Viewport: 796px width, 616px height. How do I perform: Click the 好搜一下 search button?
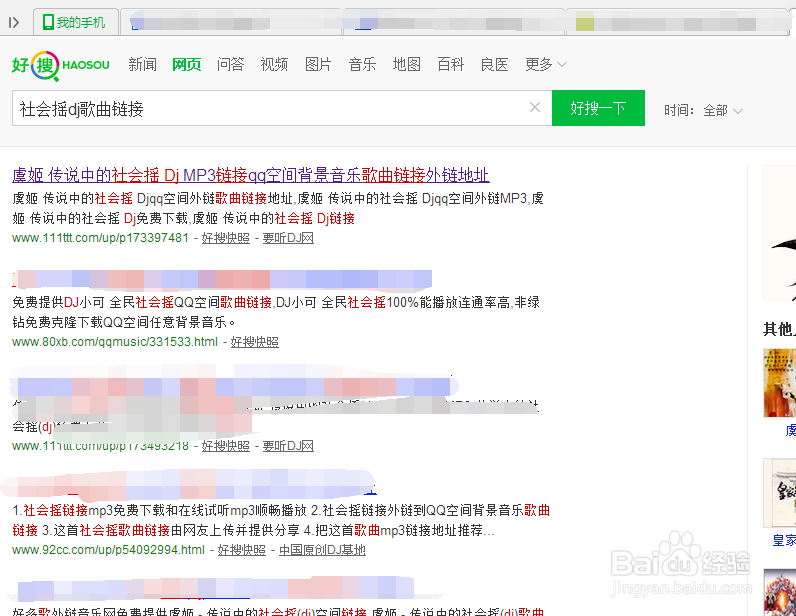pos(598,108)
